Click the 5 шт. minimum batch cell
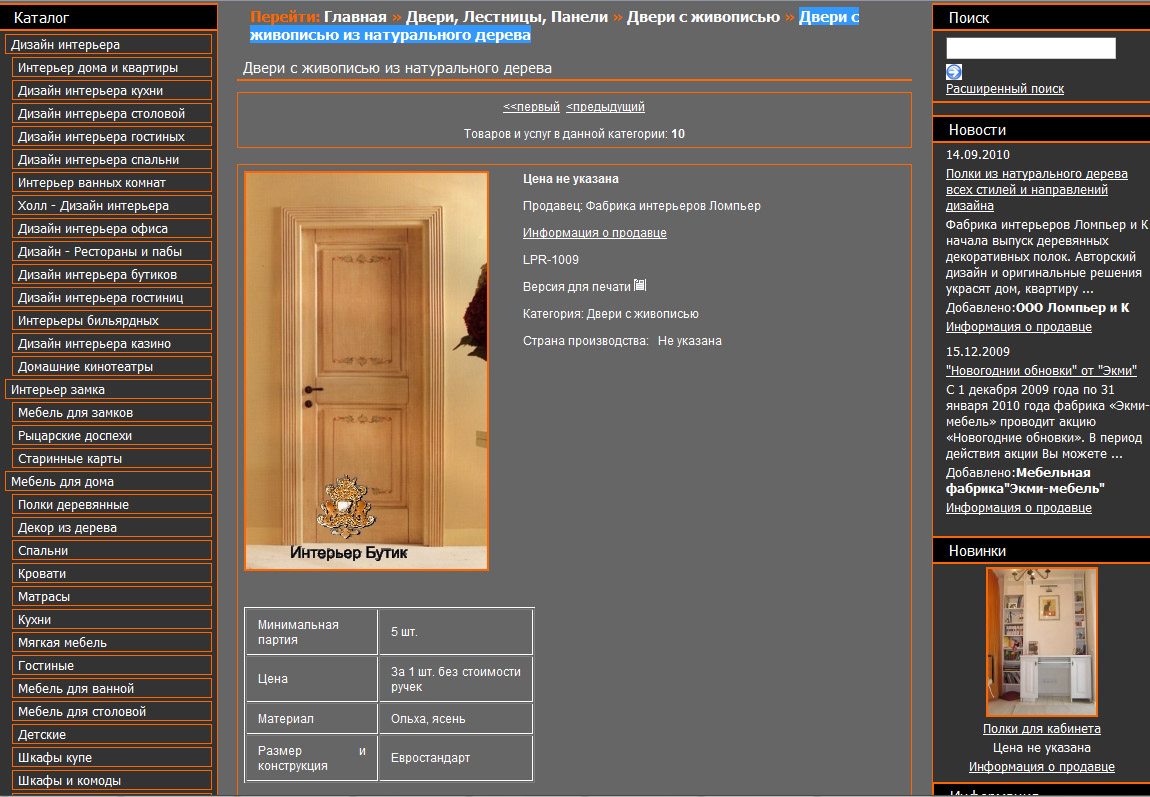 click(x=455, y=631)
